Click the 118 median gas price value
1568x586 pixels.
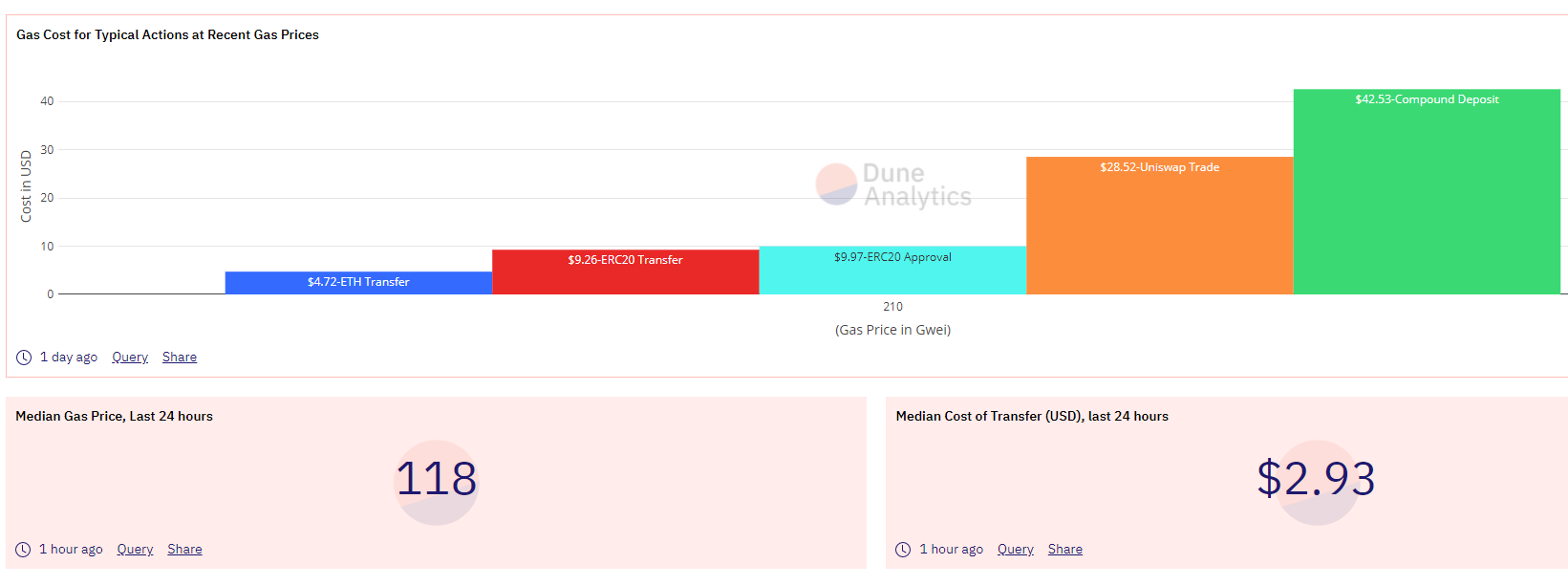pos(437,479)
